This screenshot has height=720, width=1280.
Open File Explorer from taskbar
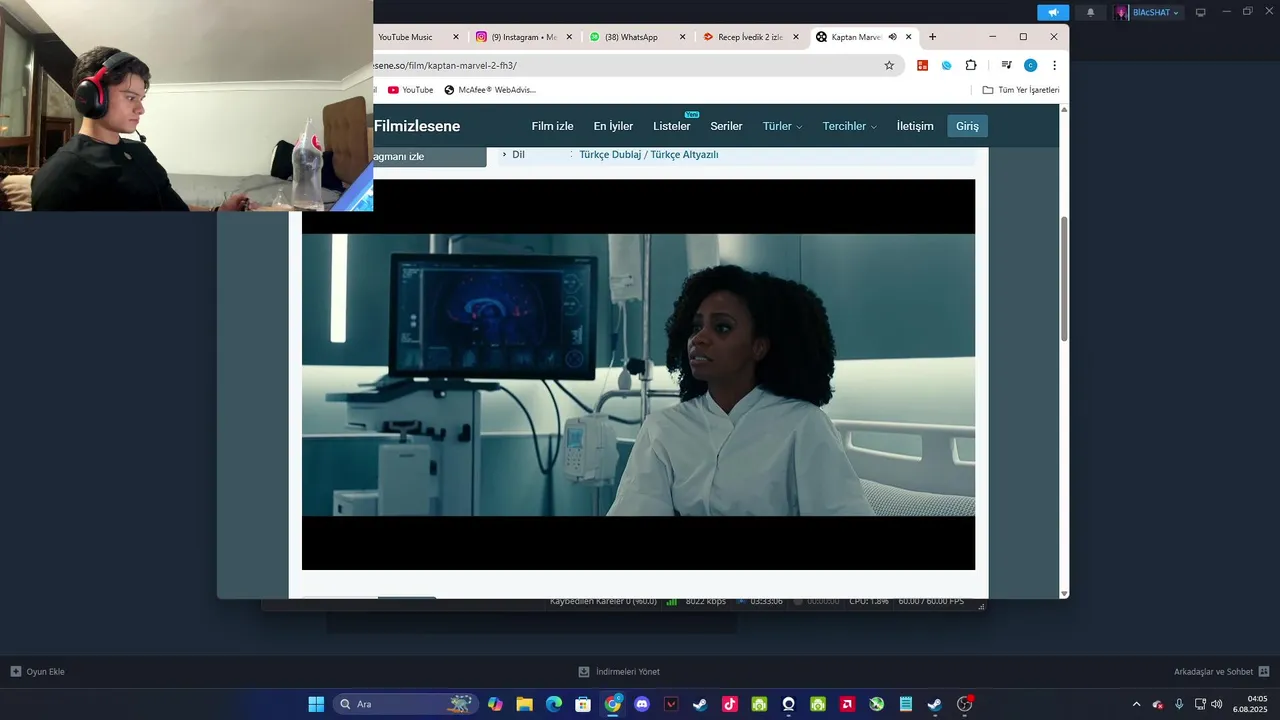524,704
